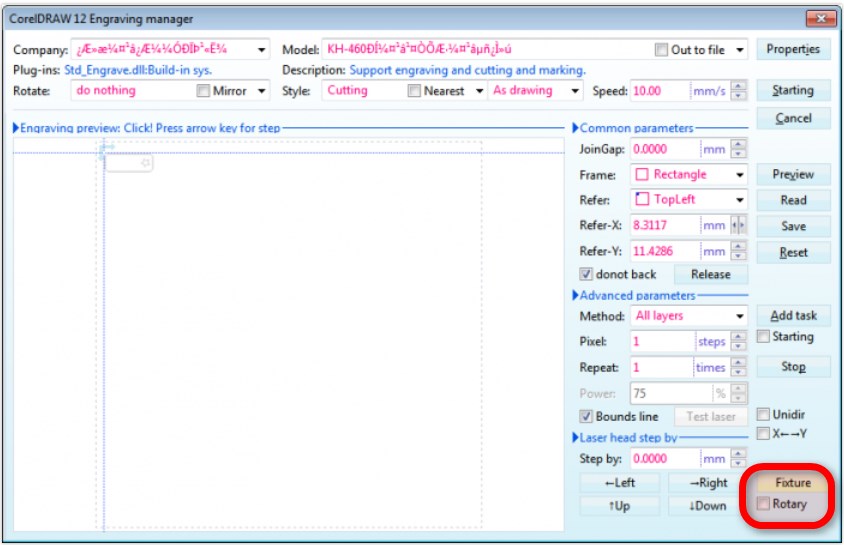This screenshot has width=844, height=545.
Task: Expand the Refer TopLeft dropdown
Action: (x=739, y=200)
